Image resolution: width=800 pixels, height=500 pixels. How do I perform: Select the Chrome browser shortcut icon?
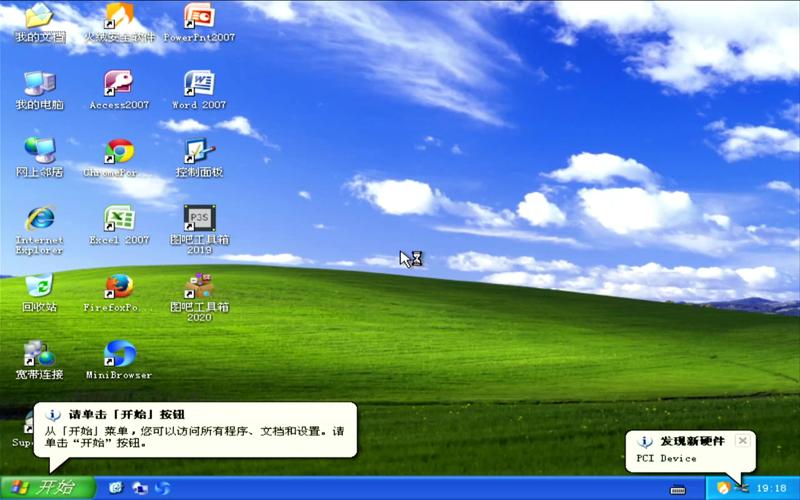tap(119, 157)
